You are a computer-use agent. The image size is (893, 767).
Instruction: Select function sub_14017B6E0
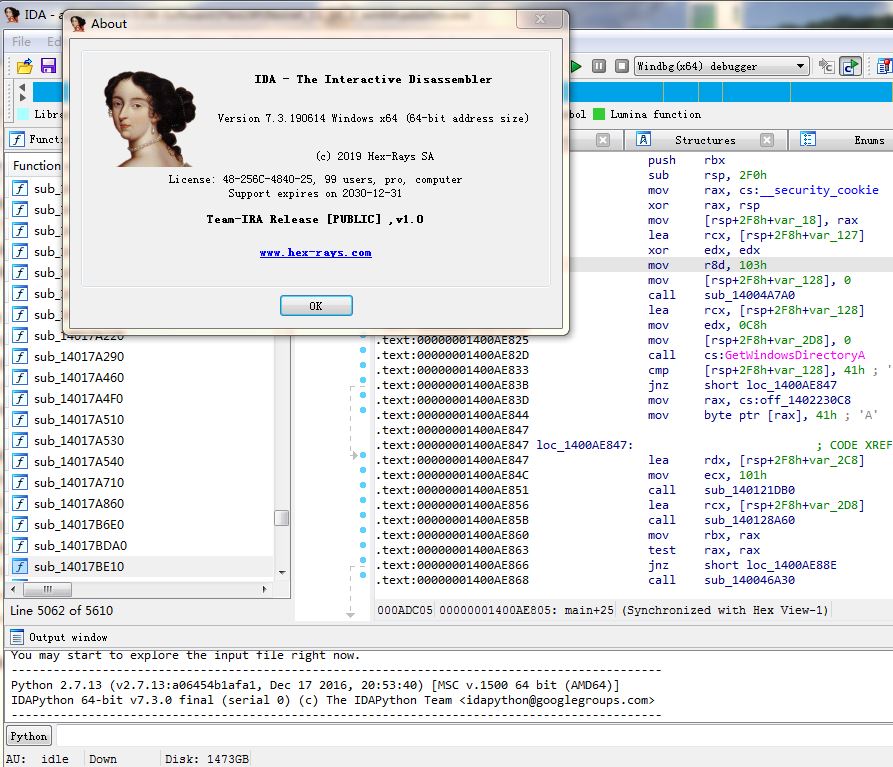tap(79, 524)
